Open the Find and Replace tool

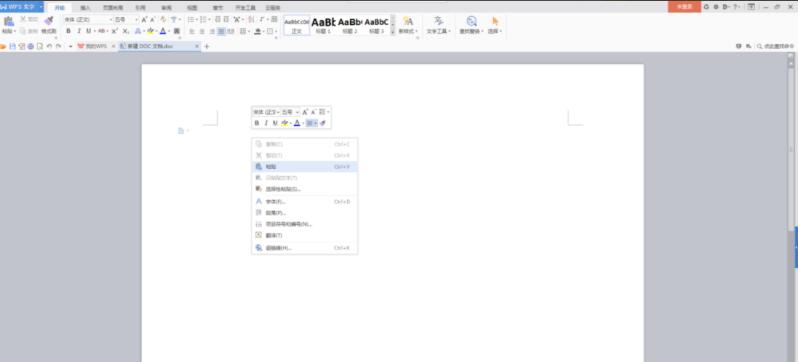[x=472, y=24]
